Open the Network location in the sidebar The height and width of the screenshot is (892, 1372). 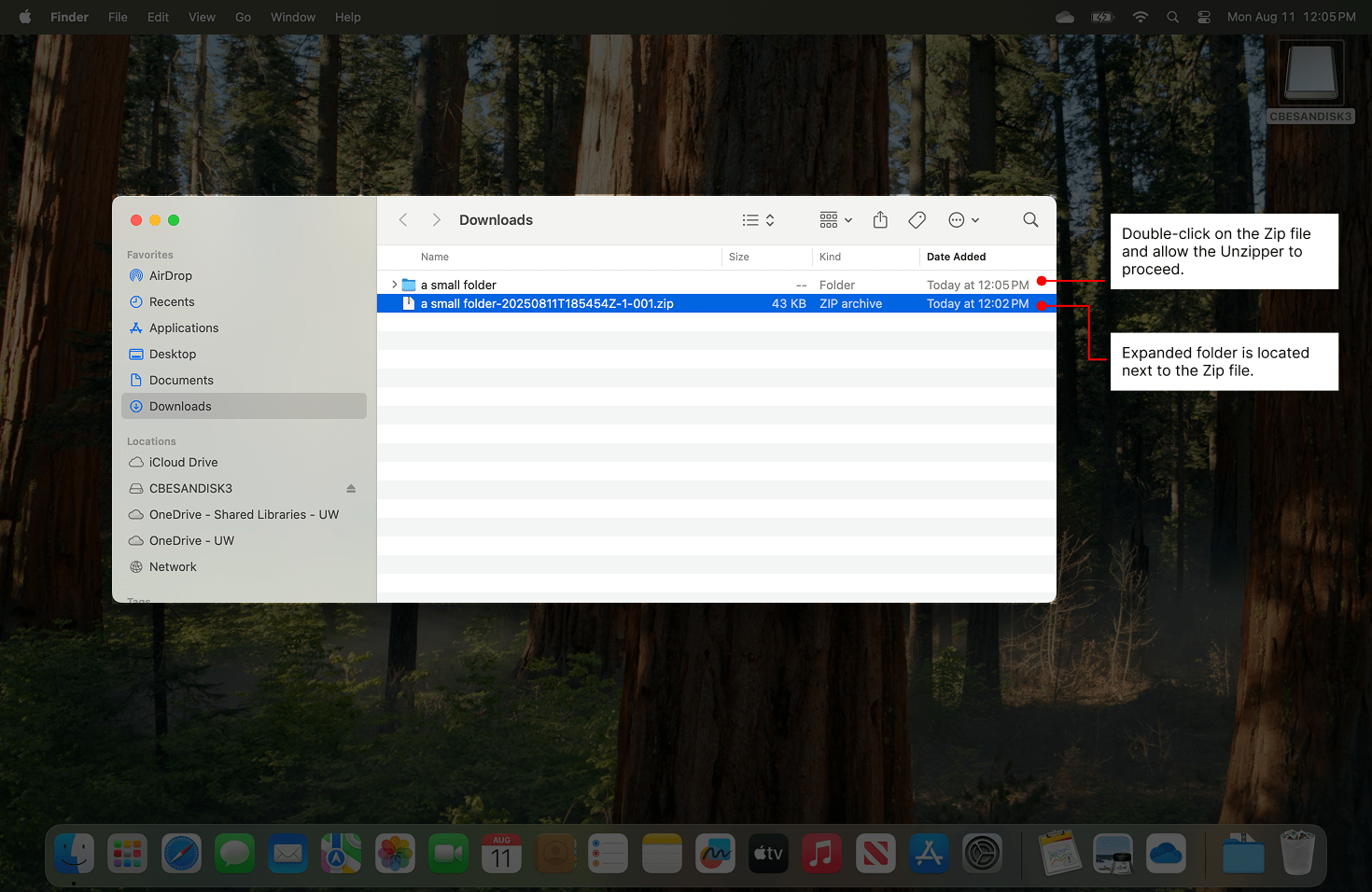pyautogui.click(x=173, y=566)
